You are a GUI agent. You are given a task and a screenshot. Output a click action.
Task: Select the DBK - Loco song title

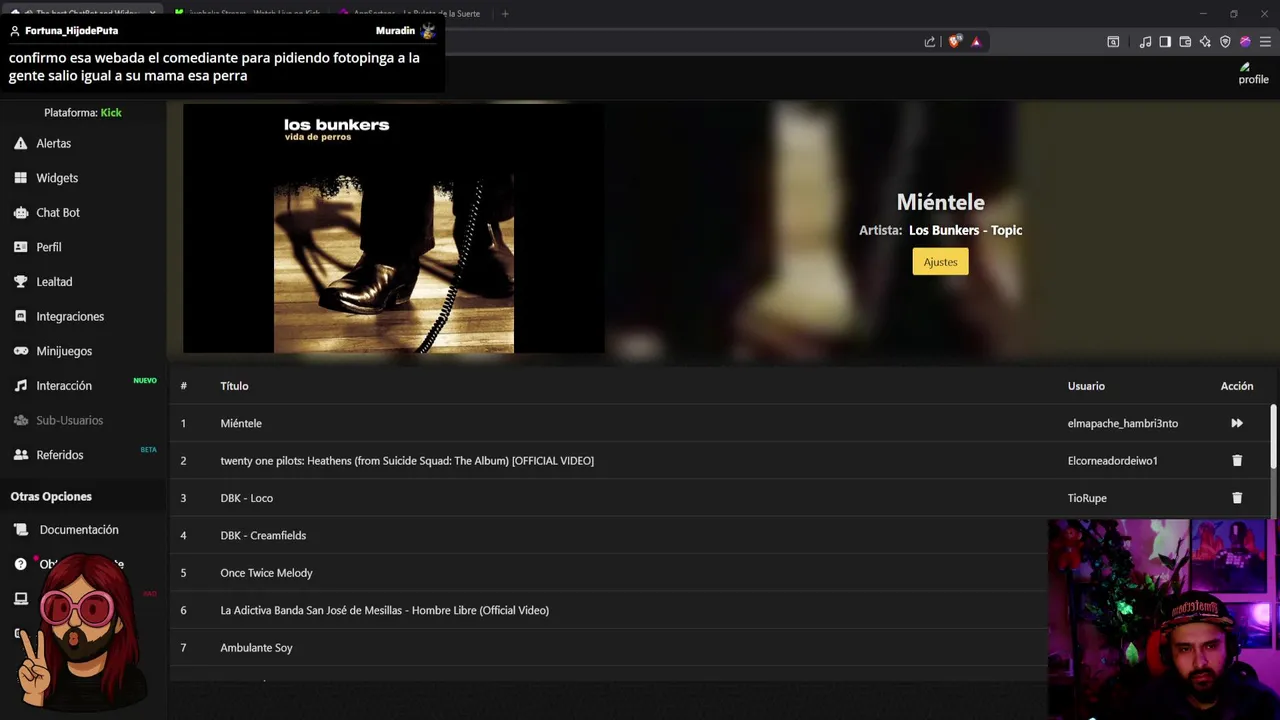(246, 498)
